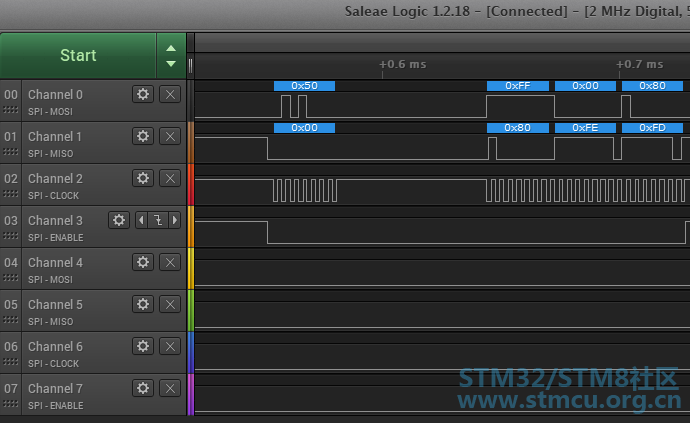
Task: Remove Channel 2 with its X button
Action: (170, 178)
